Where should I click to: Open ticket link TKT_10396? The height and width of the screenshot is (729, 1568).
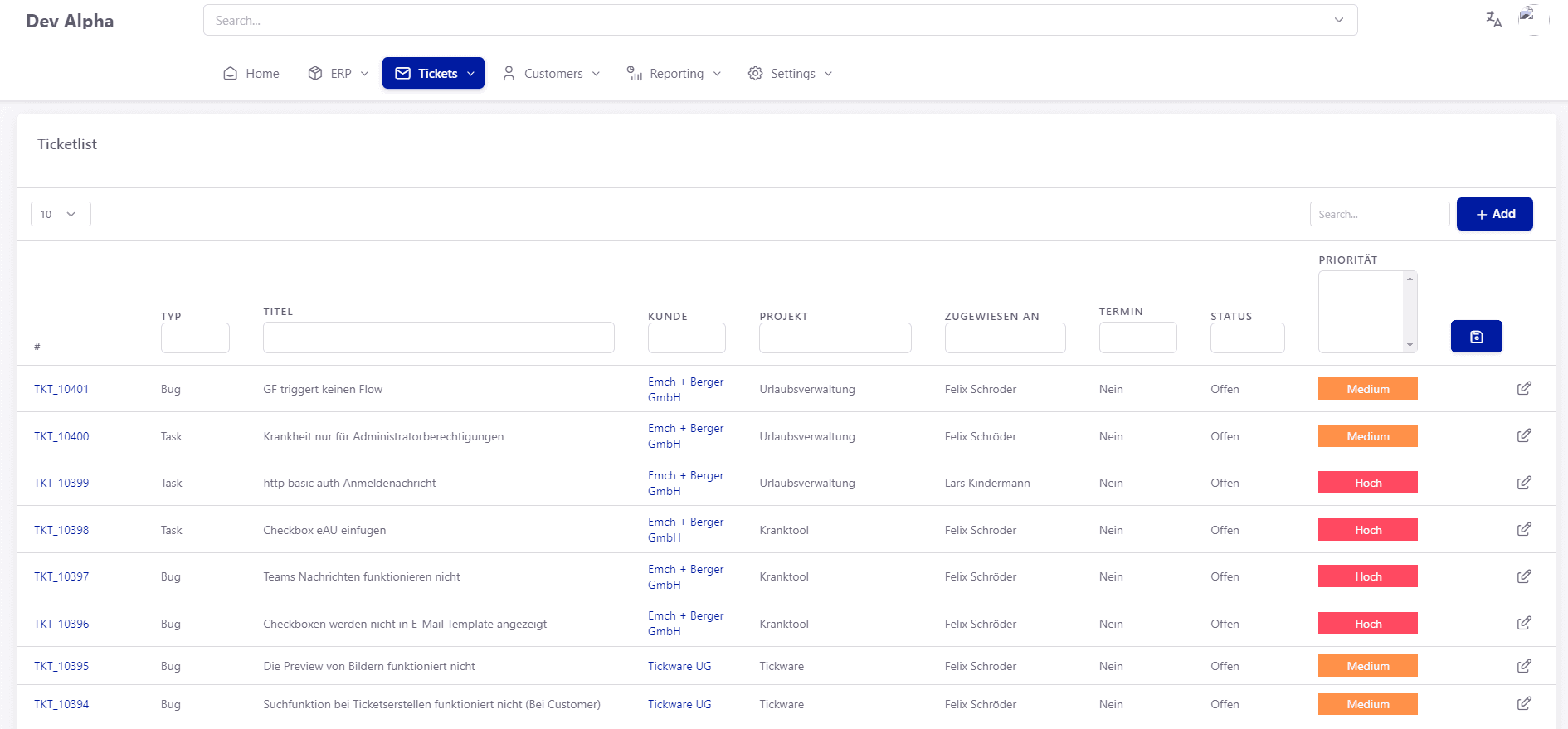(61, 624)
